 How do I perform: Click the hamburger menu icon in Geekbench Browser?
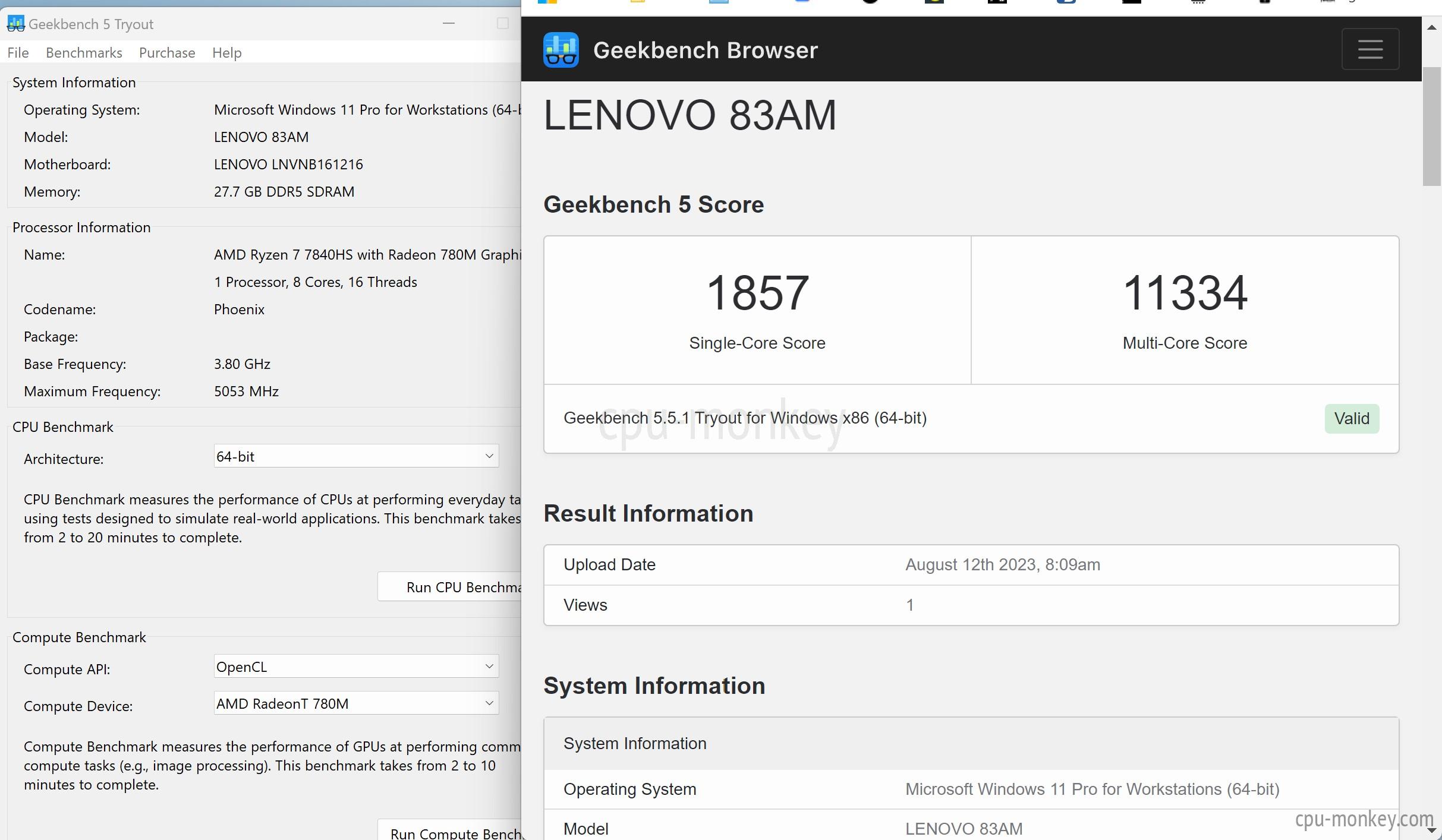pos(1370,48)
